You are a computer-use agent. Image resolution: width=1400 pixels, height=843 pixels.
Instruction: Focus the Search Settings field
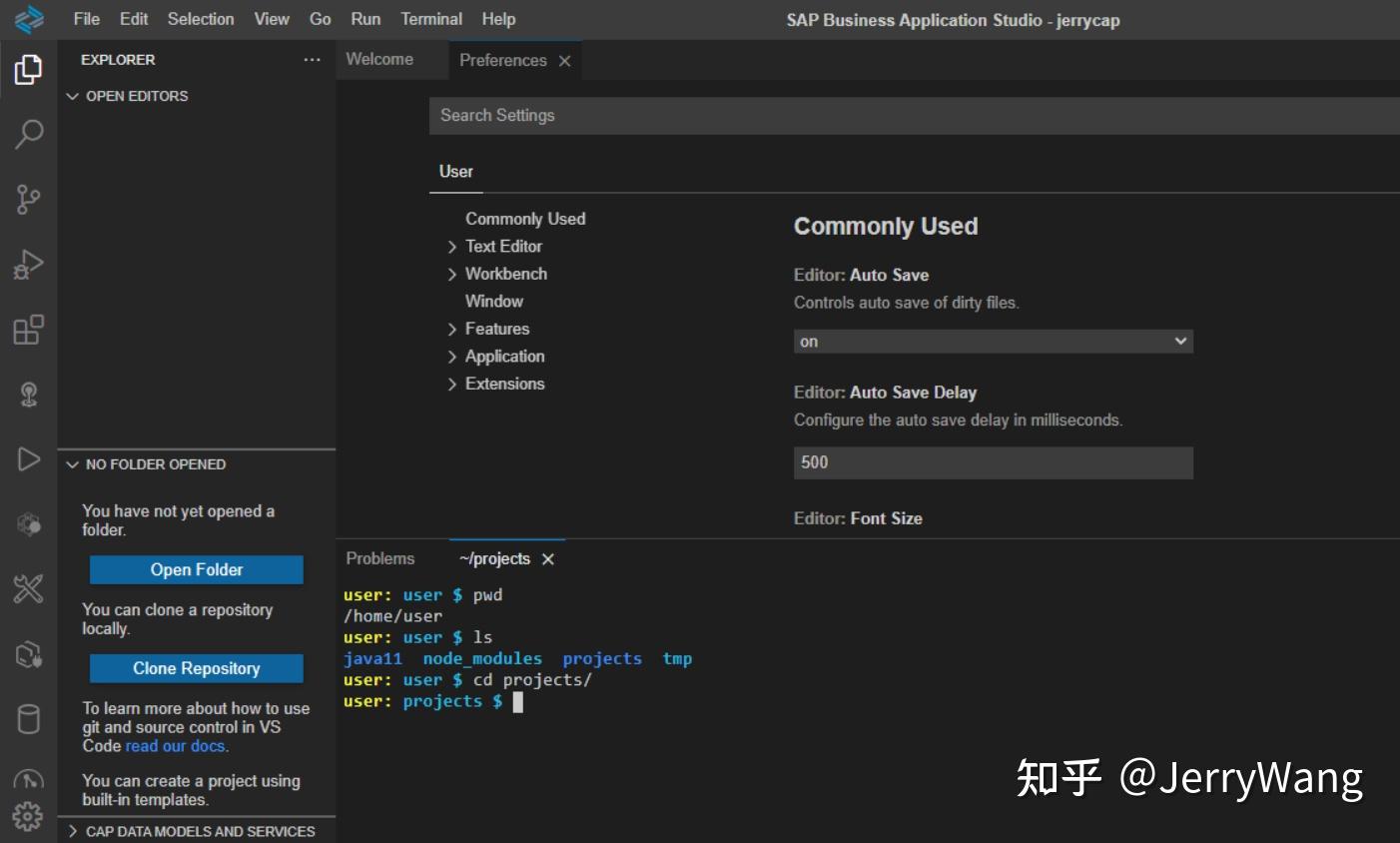pos(915,116)
